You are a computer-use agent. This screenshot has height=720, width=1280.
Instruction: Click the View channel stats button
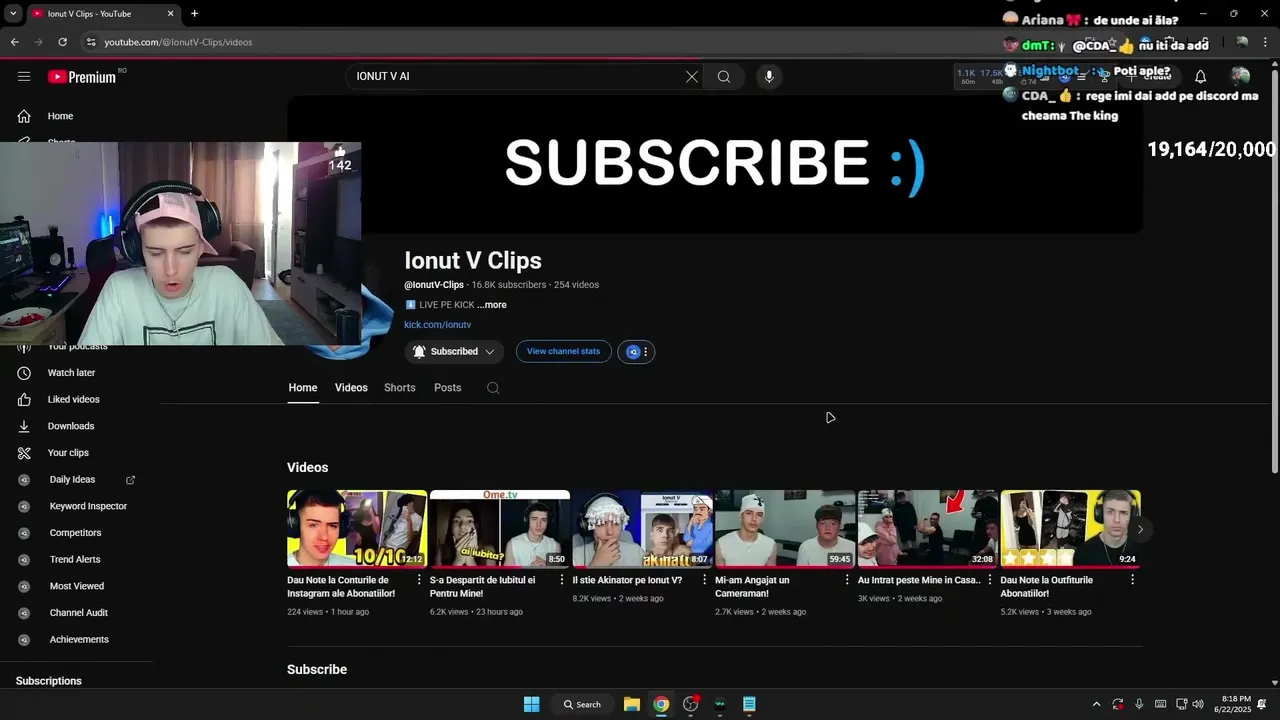(564, 352)
